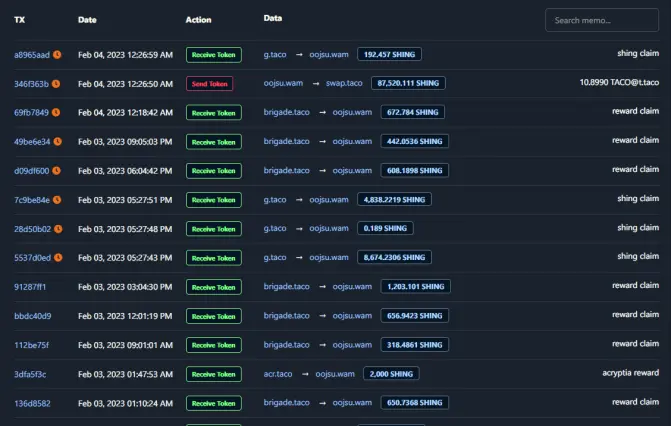Open transaction d09df600
671x426 pixels.
point(32,171)
